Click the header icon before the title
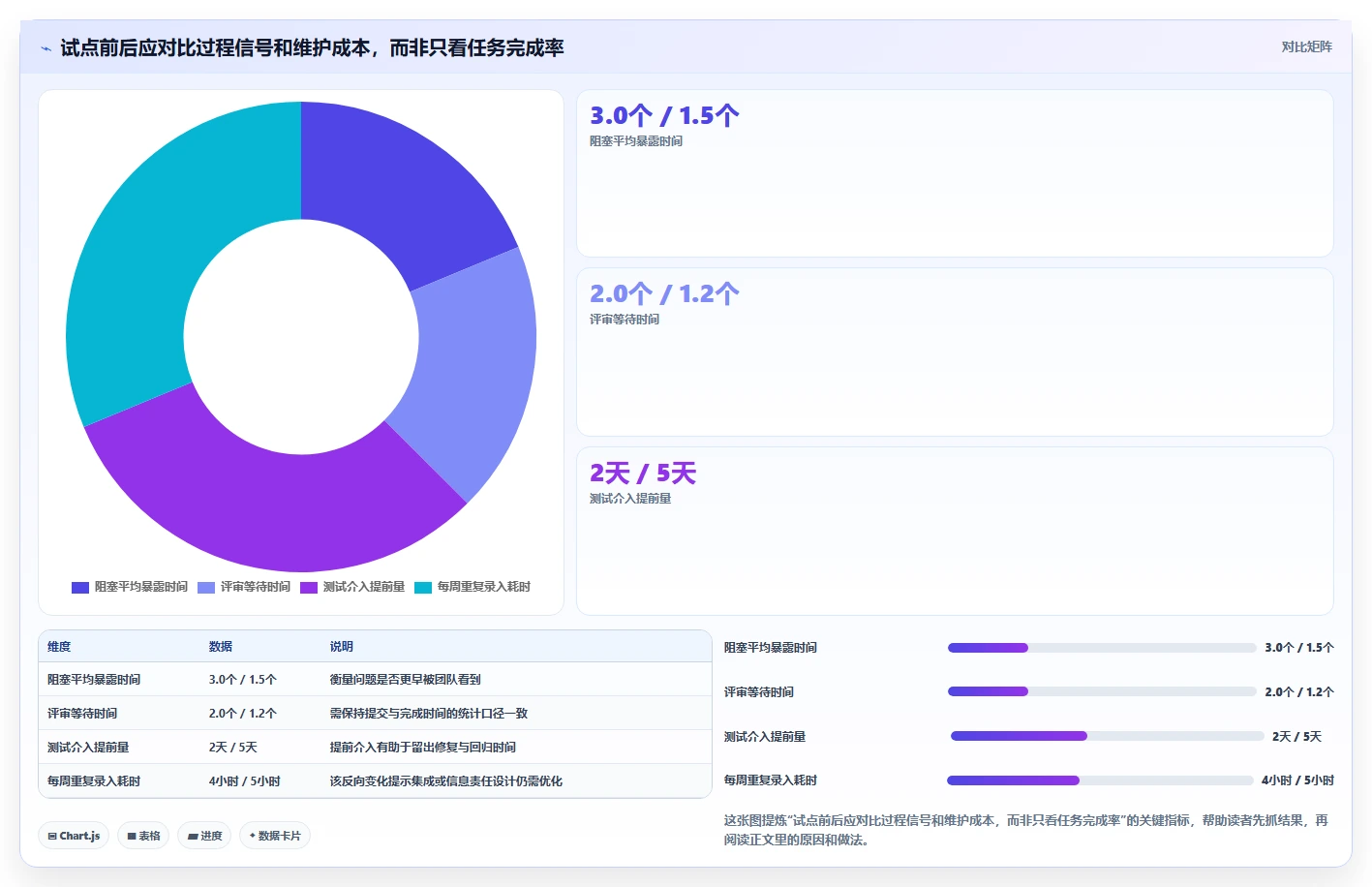The width and height of the screenshot is (1372, 887). (46, 48)
